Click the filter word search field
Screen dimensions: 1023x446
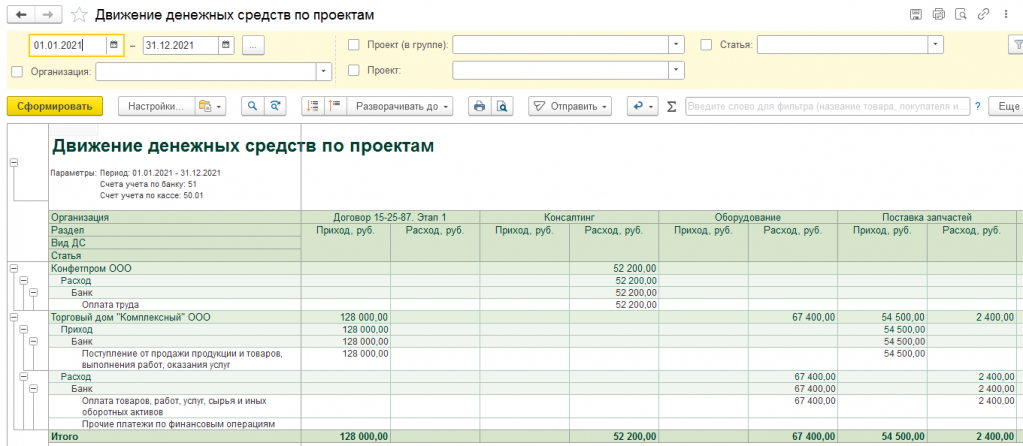(828, 106)
